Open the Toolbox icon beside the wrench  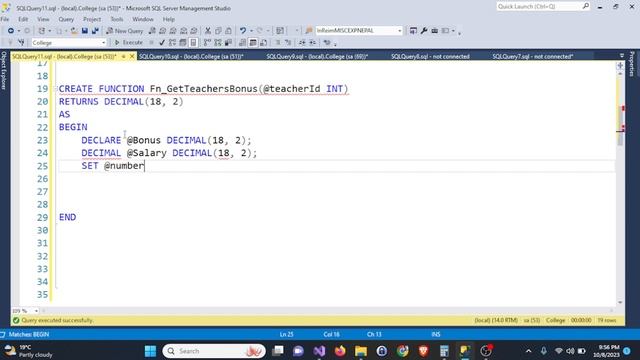(435, 31)
